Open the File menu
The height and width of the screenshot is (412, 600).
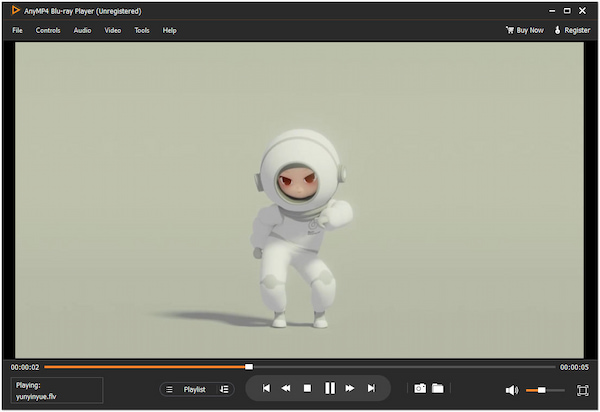17,30
